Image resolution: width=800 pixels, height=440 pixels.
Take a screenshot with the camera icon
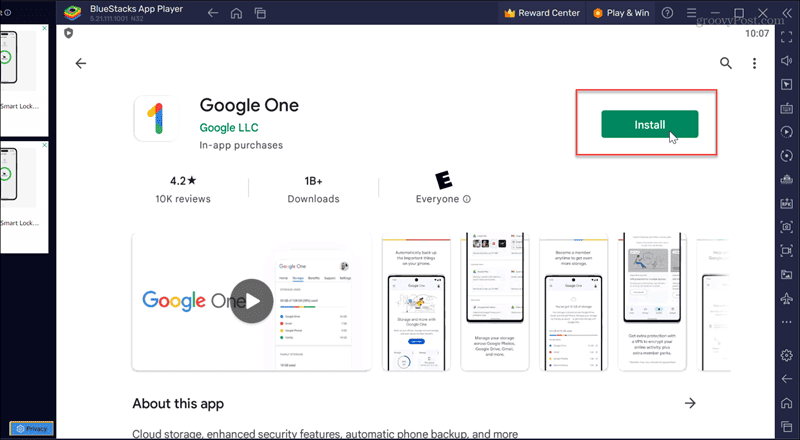(787, 227)
